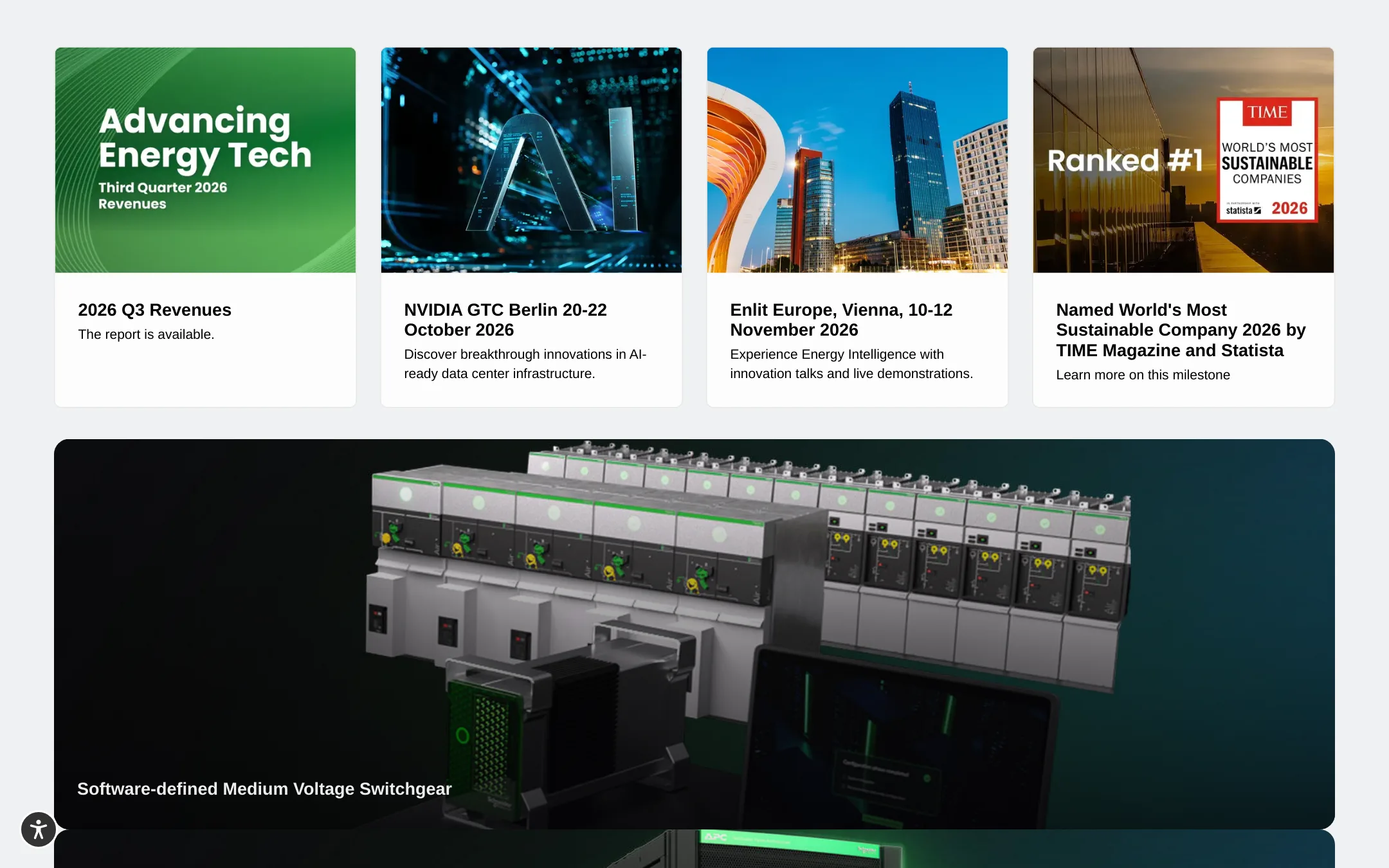Screen dimensions: 1389x868
Task: Open the Advancing Energy Tech thumbnail image
Action: click(x=205, y=160)
